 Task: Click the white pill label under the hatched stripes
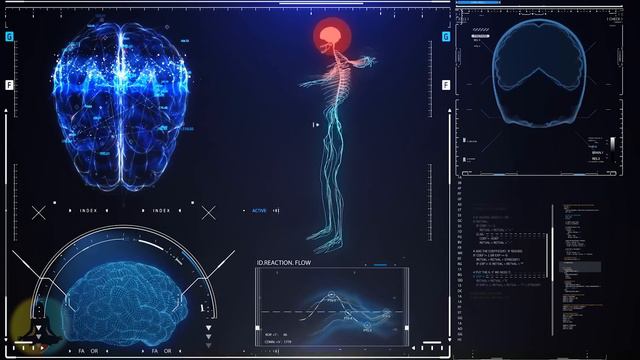(480, 36)
